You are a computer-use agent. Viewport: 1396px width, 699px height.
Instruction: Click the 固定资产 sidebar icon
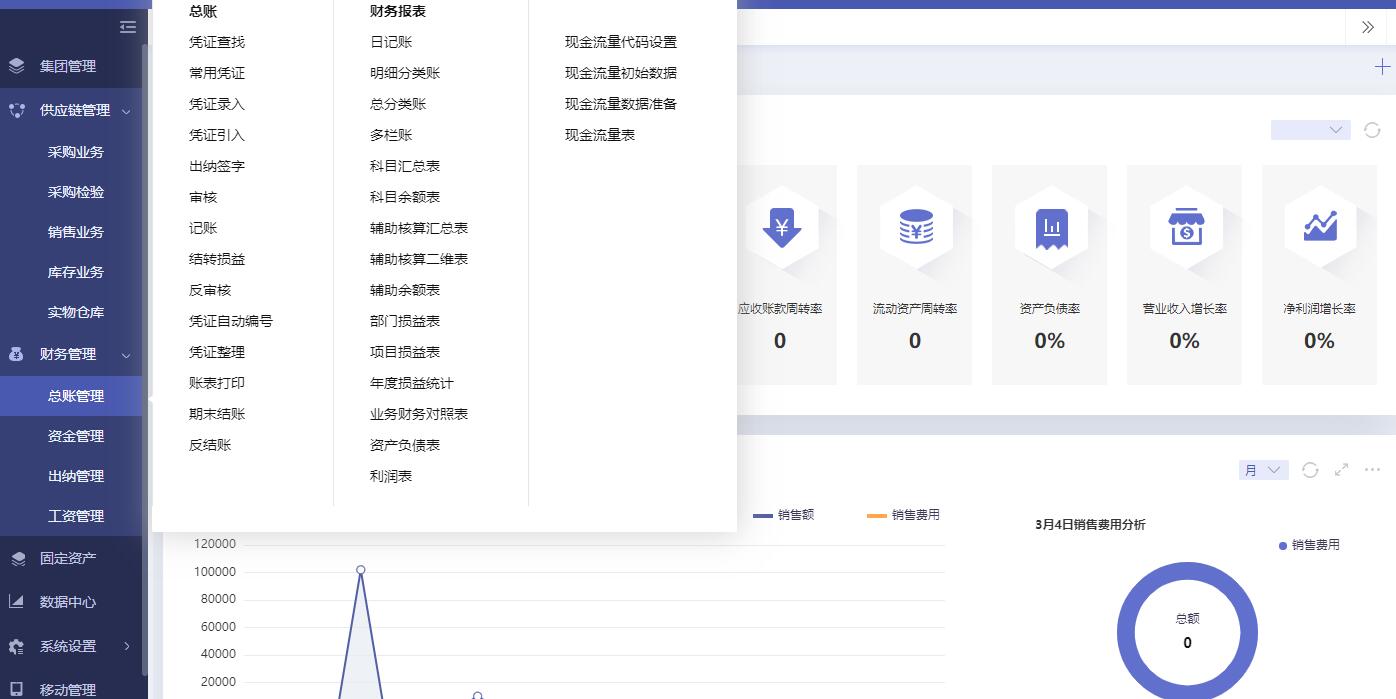tap(17, 558)
